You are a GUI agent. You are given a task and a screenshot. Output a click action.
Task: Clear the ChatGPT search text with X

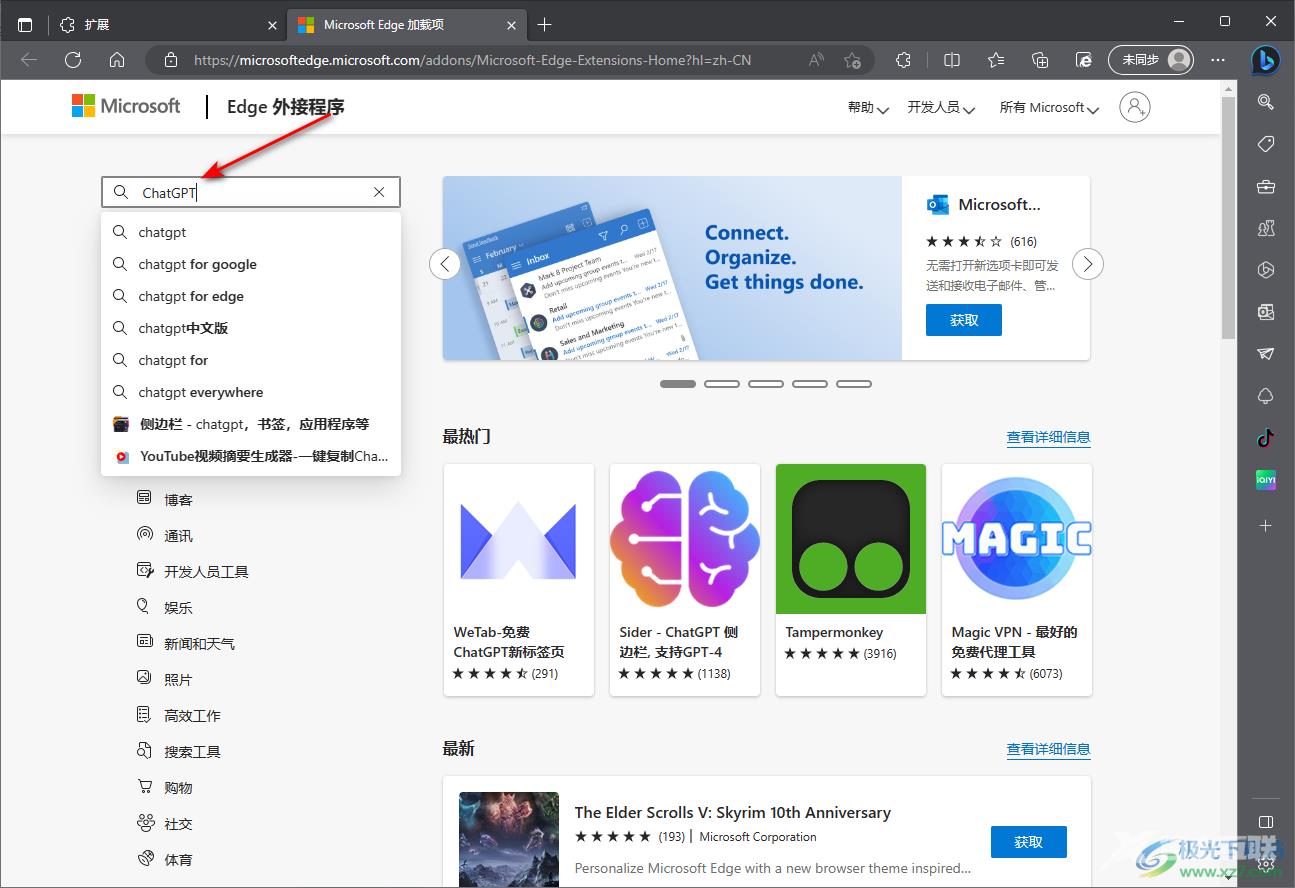pos(379,192)
